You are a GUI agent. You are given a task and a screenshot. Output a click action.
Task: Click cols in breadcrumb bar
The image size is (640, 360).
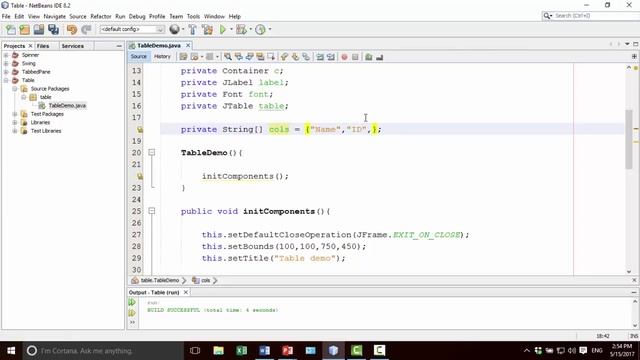(x=205, y=280)
